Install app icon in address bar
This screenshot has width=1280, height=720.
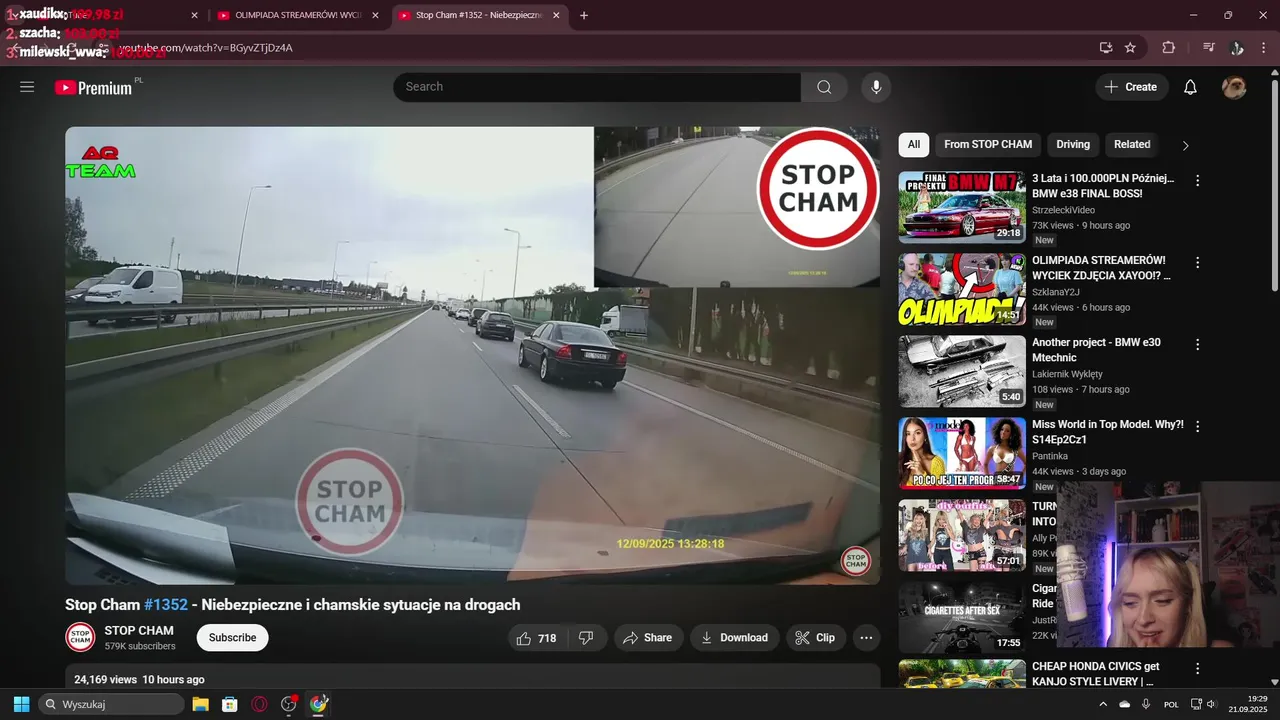coord(1105,47)
